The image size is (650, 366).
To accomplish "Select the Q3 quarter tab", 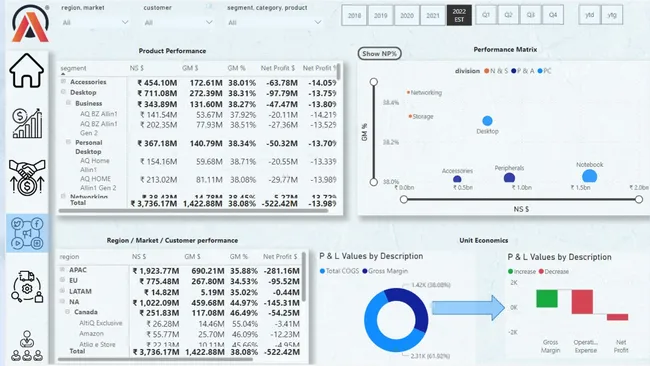I will pos(531,15).
